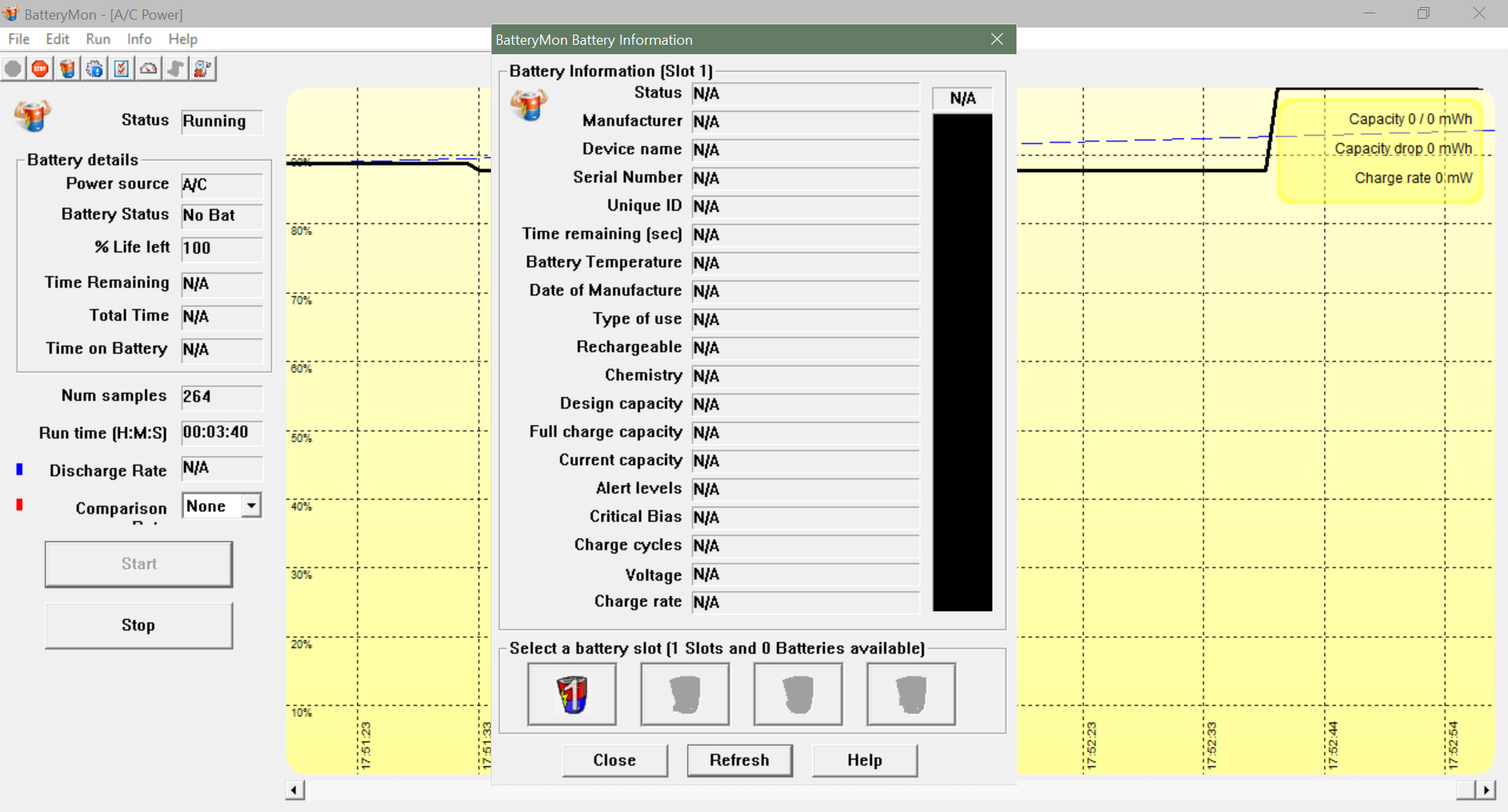This screenshot has height=812, width=1508.
Task: Open the Info menu
Action: click(139, 38)
